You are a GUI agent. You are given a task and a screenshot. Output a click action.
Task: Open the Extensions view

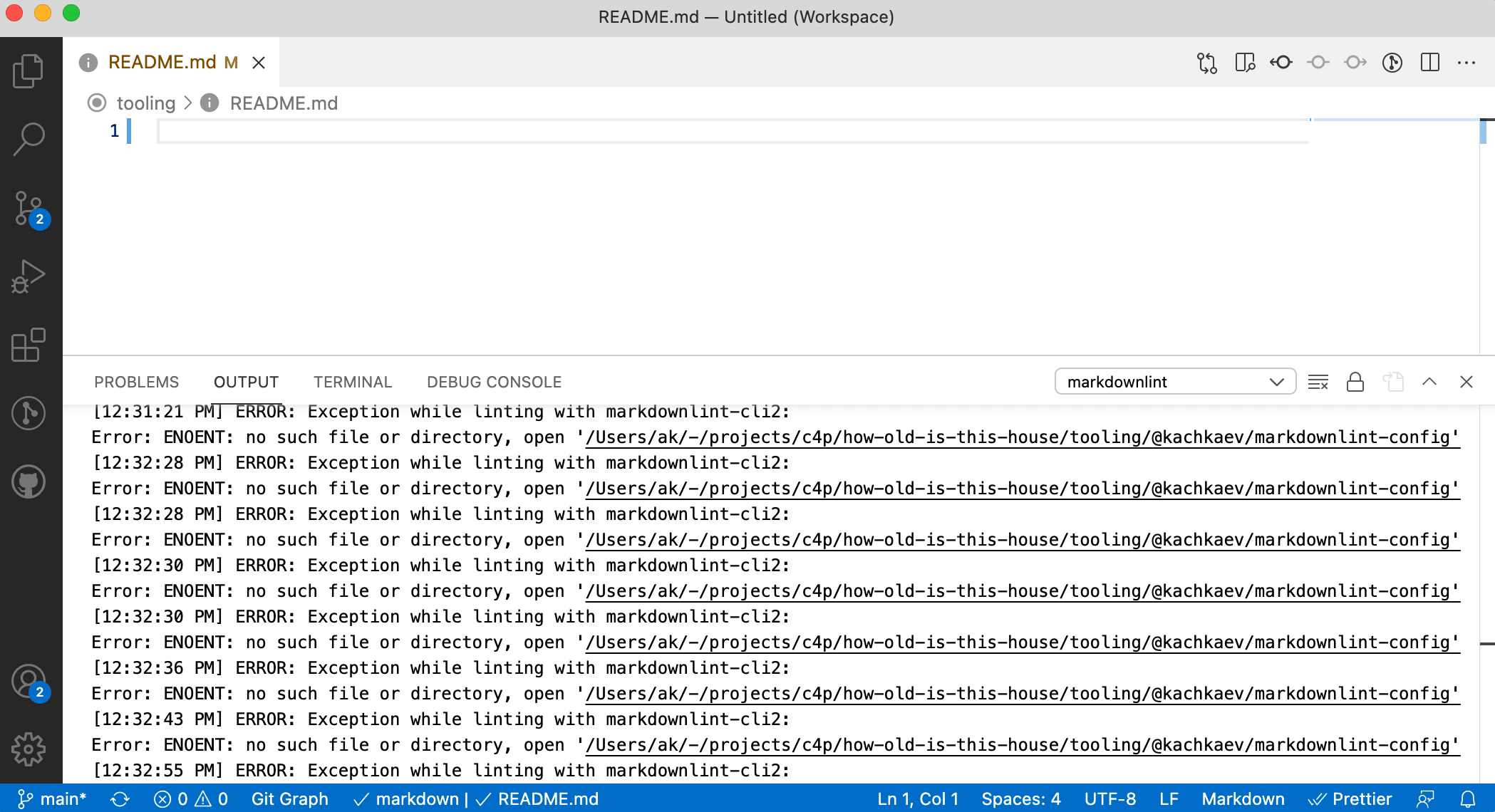tap(29, 345)
